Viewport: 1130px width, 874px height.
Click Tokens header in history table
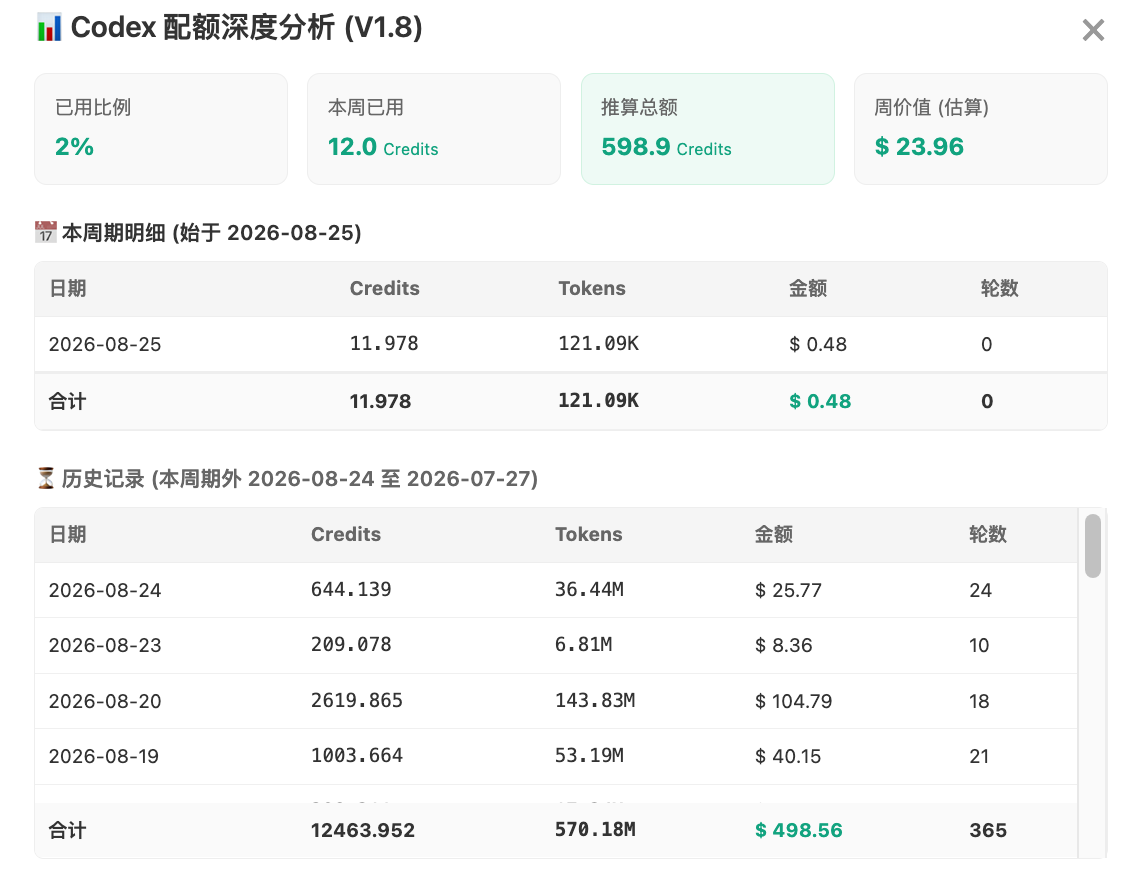pos(589,534)
